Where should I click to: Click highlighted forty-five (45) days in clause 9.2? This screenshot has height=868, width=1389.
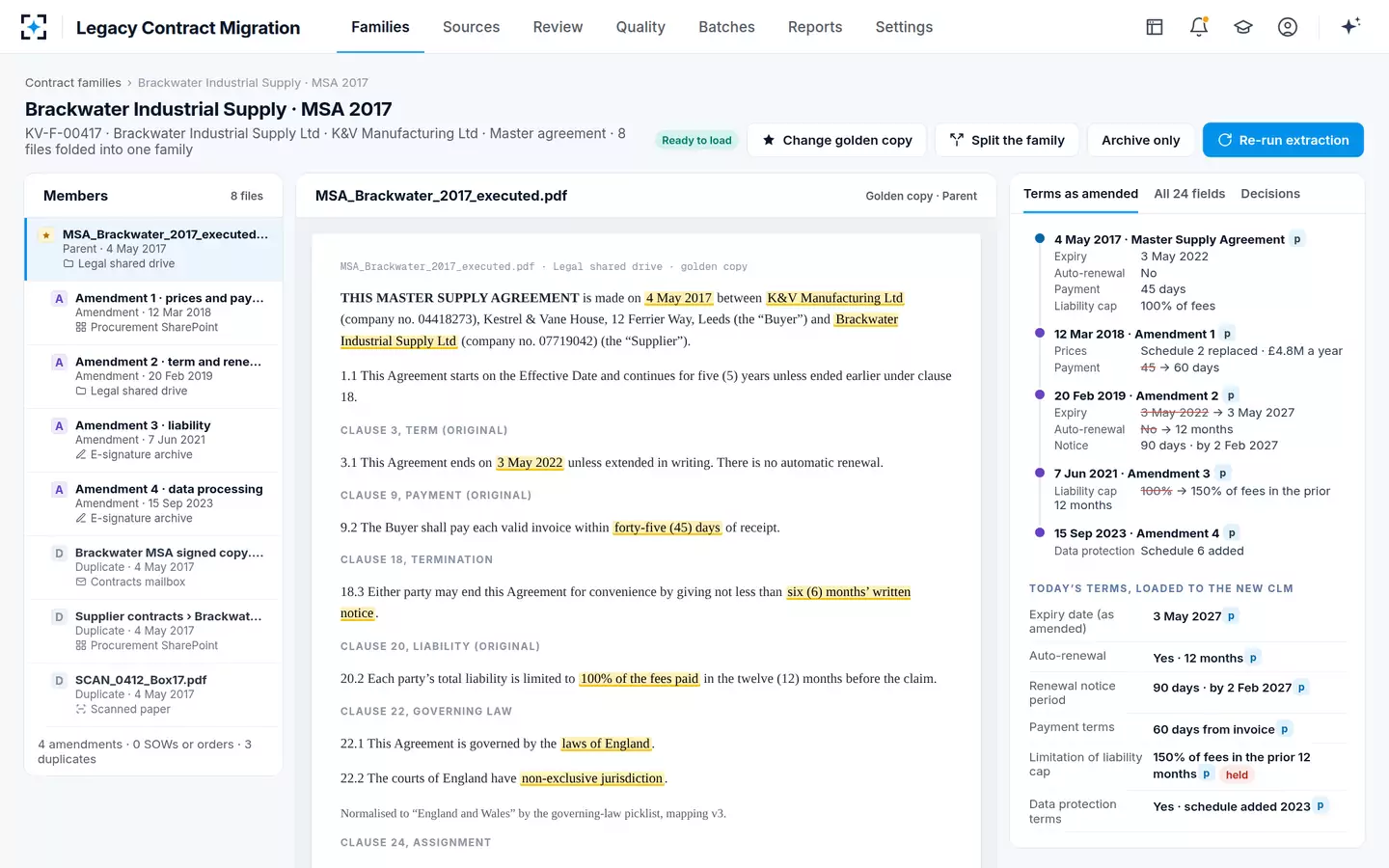click(667, 528)
